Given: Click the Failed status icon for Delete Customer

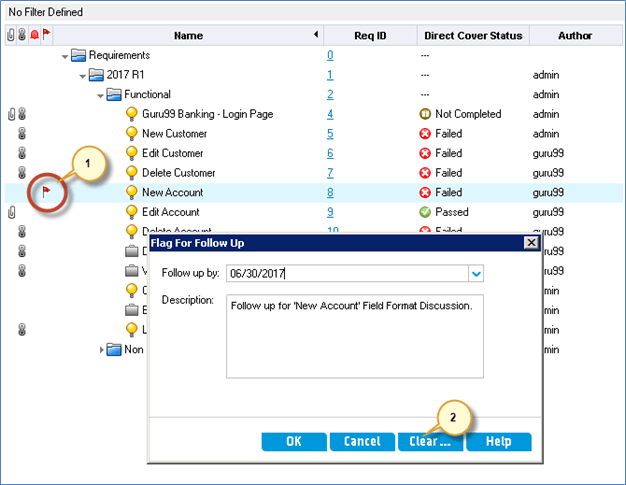Looking at the screenshot, I should [425, 173].
